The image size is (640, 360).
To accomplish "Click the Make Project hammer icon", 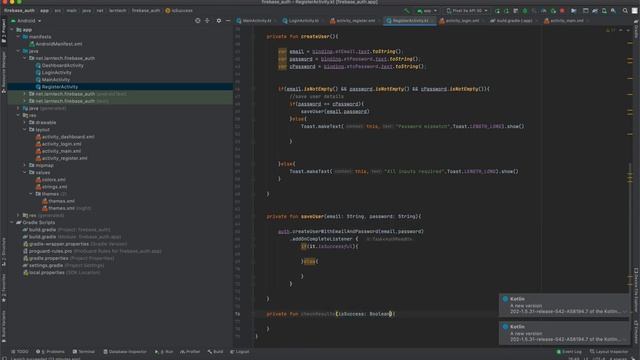I will 407,11.
